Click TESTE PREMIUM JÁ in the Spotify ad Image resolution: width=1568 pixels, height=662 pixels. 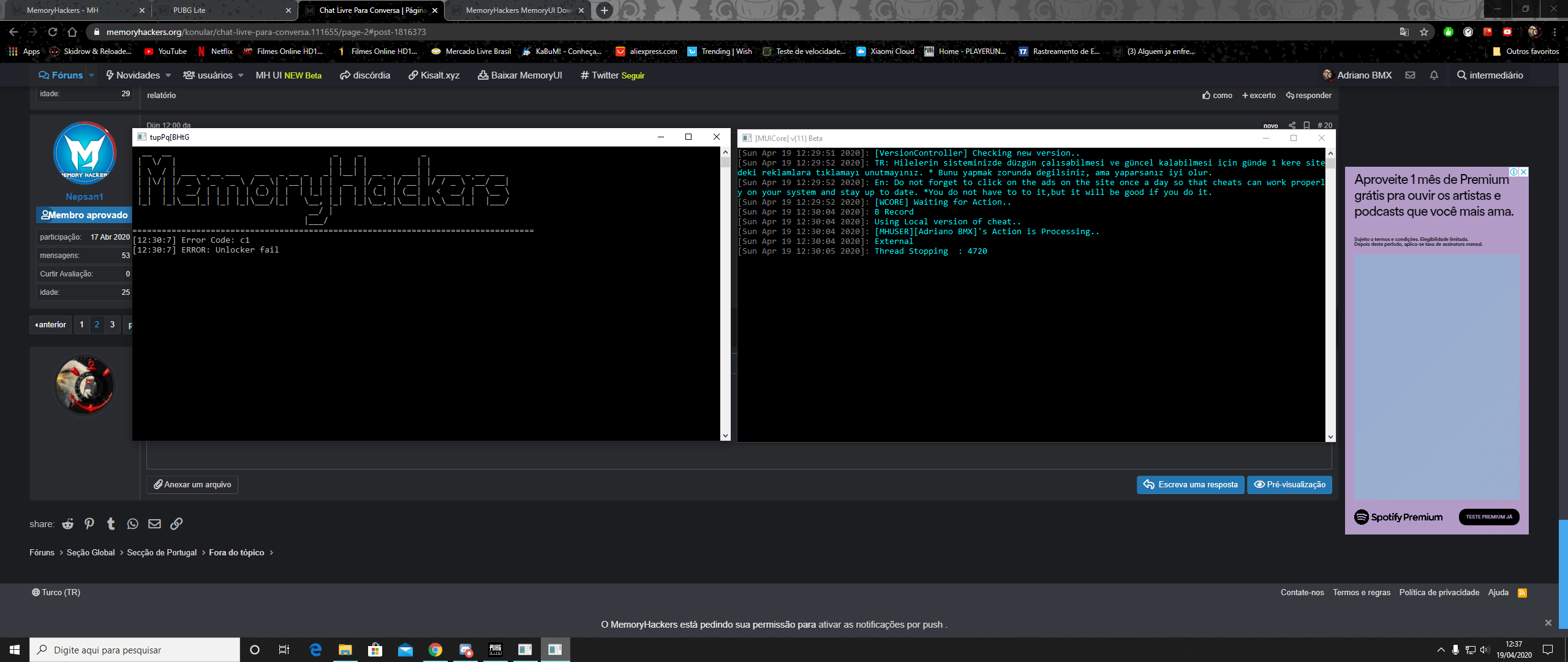(x=1489, y=517)
